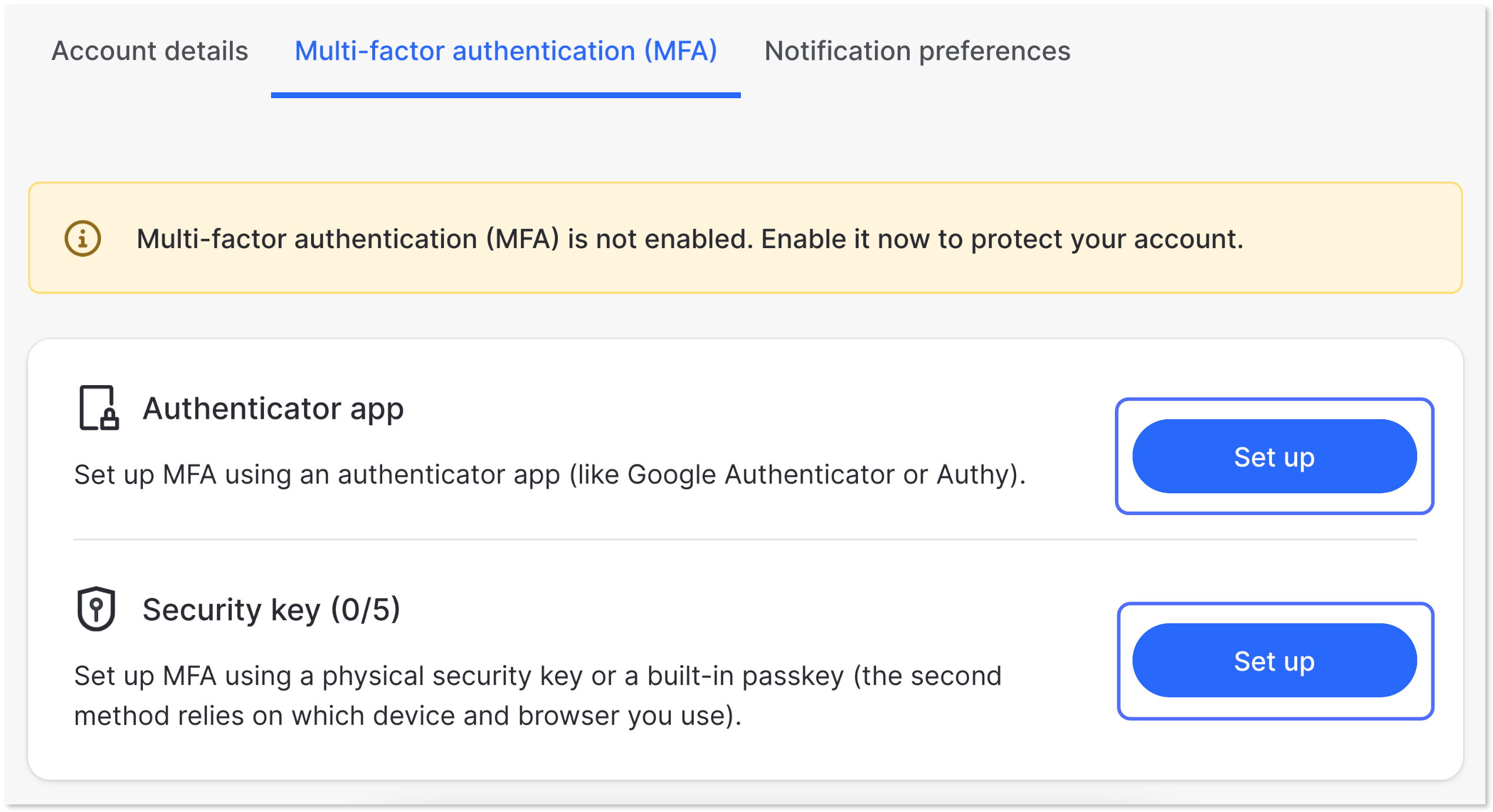
Task: Click the mobile-device lock icon beside Authenticator app
Action: tap(99, 409)
